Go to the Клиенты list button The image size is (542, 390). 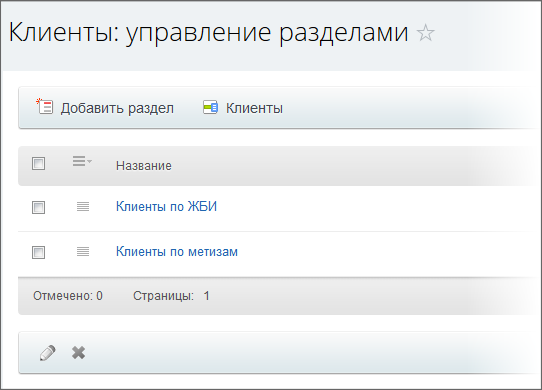click(x=254, y=108)
